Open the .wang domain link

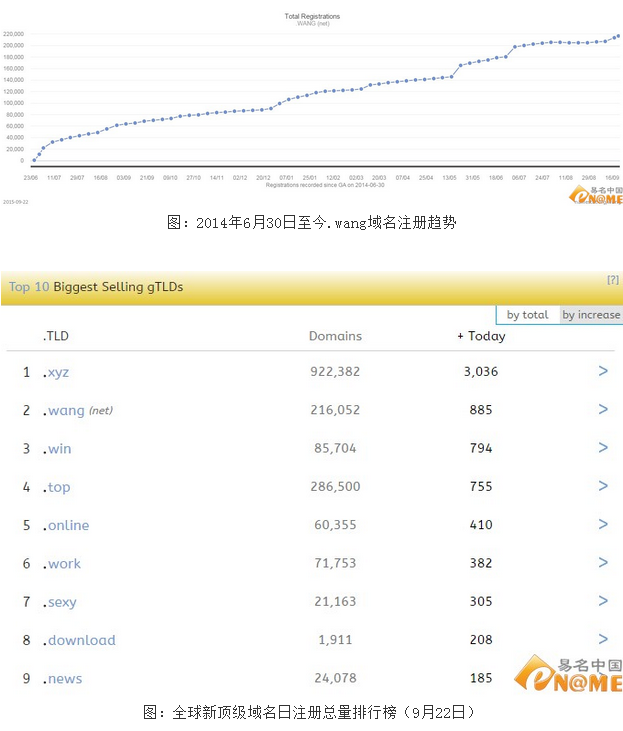click(x=64, y=410)
